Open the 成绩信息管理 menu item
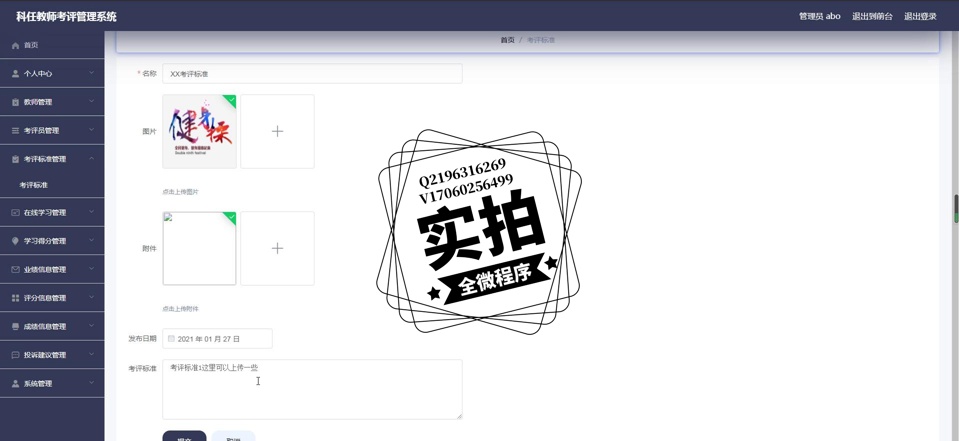The height and width of the screenshot is (441, 959). 45,326
